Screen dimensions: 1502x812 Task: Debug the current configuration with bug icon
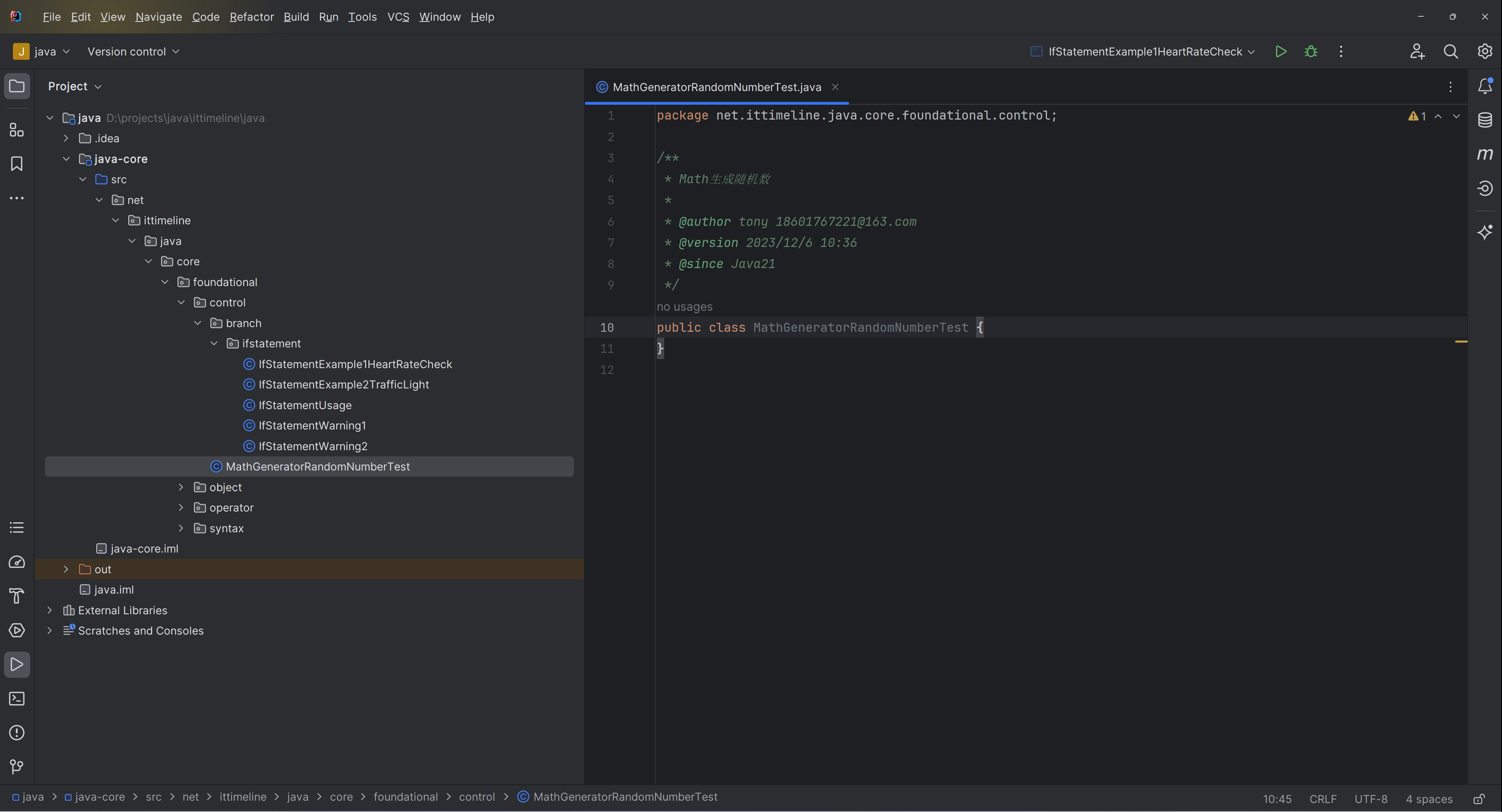[x=1311, y=51]
